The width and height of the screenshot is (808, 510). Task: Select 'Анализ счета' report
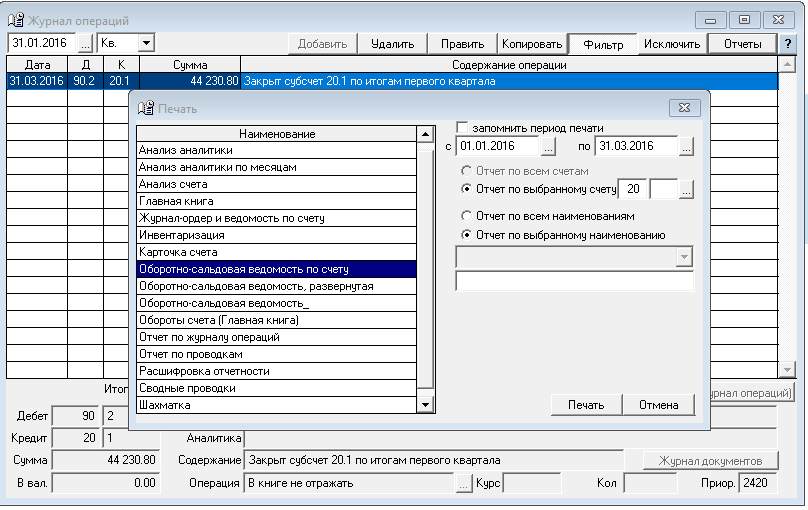pyautogui.click(x=276, y=184)
